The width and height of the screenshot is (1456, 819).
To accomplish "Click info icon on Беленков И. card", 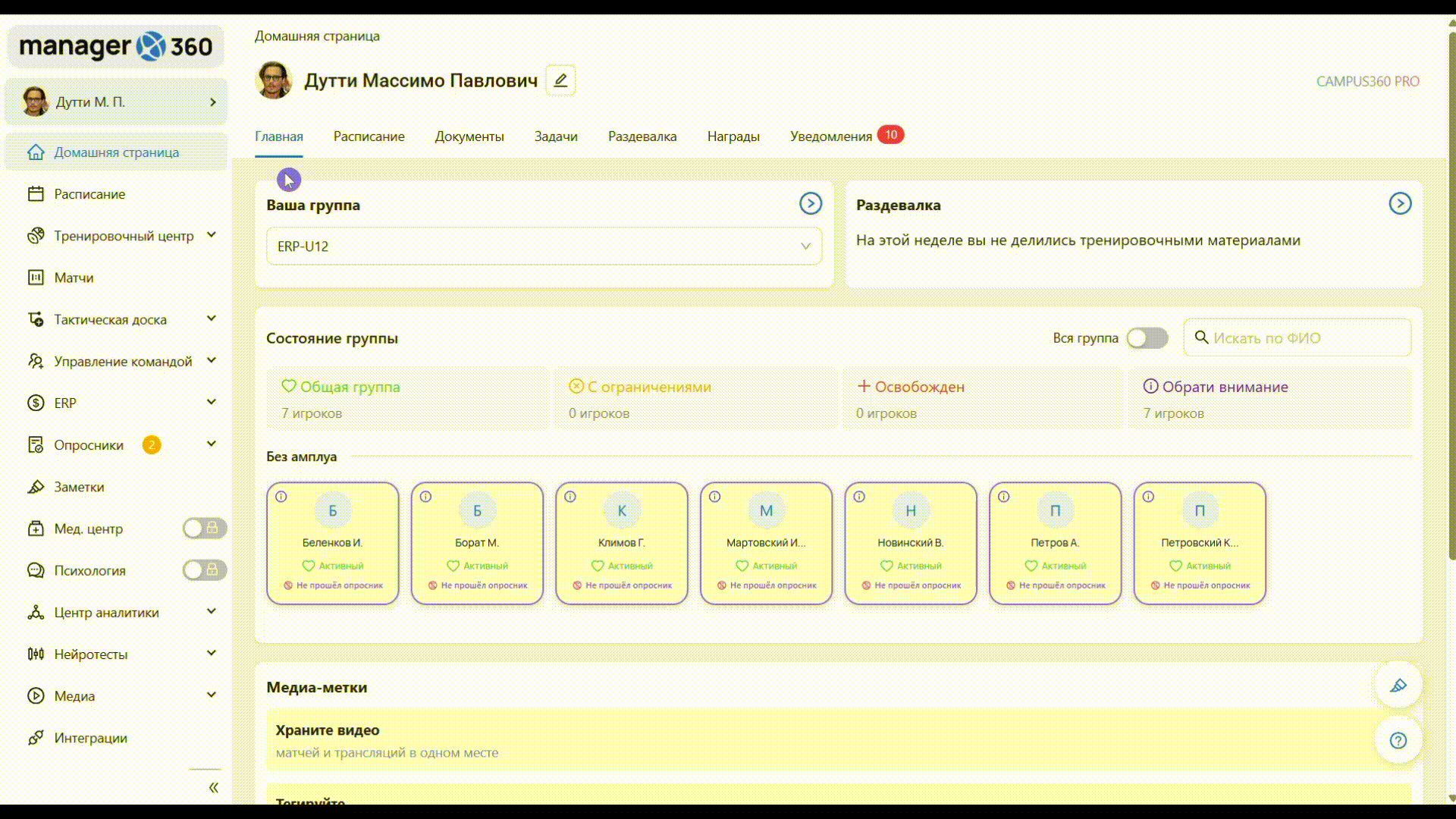I will point(281,497).
